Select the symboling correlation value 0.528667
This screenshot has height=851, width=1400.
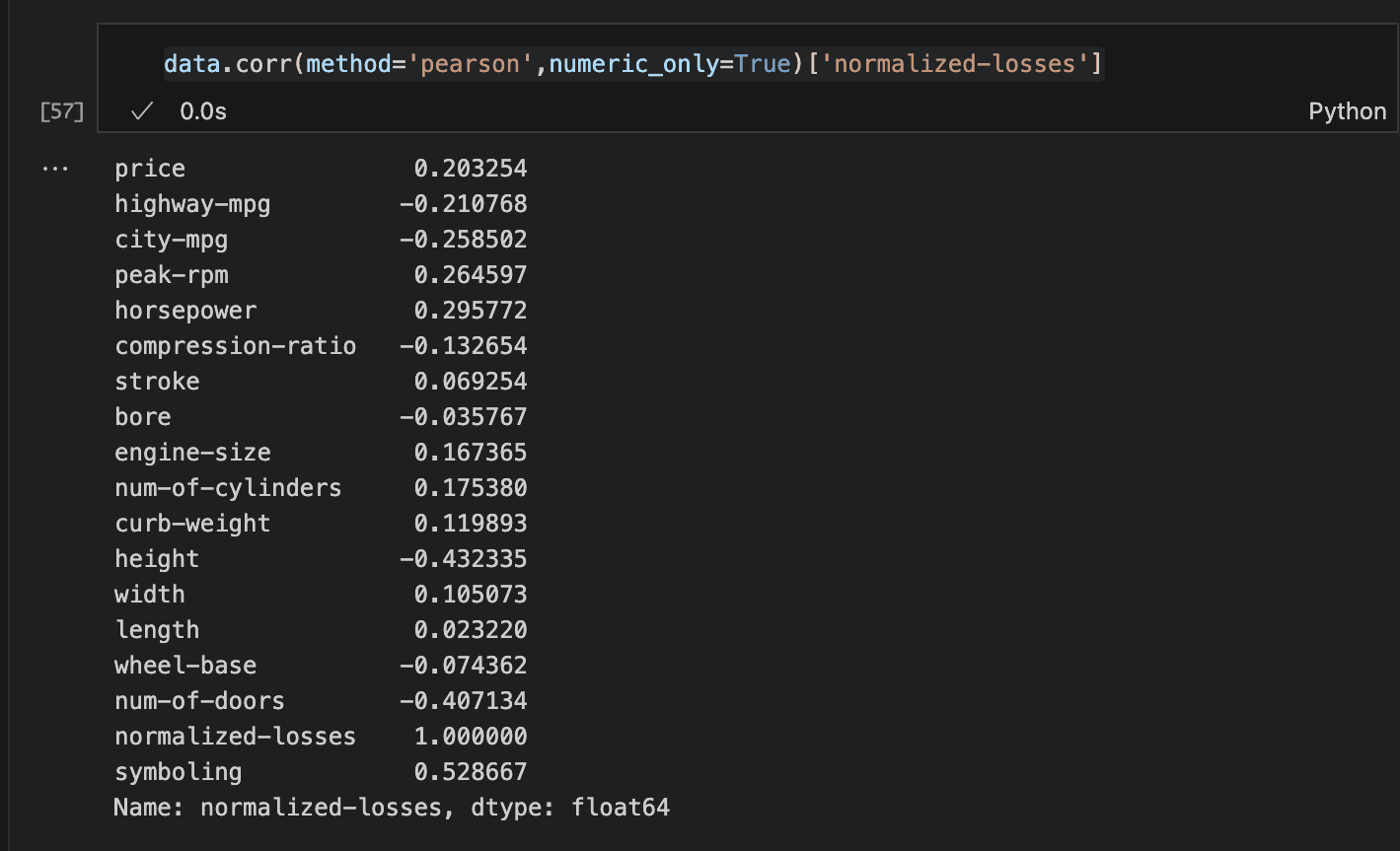(x=469, y=771)
